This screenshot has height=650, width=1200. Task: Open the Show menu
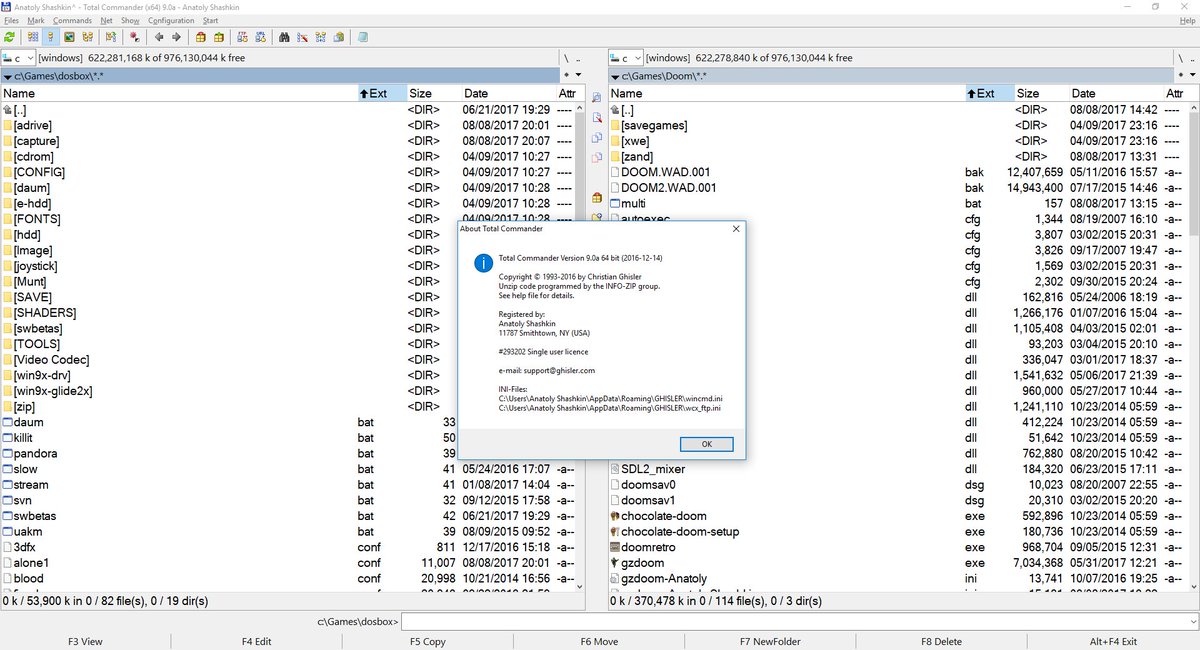(x=130, y=20)
